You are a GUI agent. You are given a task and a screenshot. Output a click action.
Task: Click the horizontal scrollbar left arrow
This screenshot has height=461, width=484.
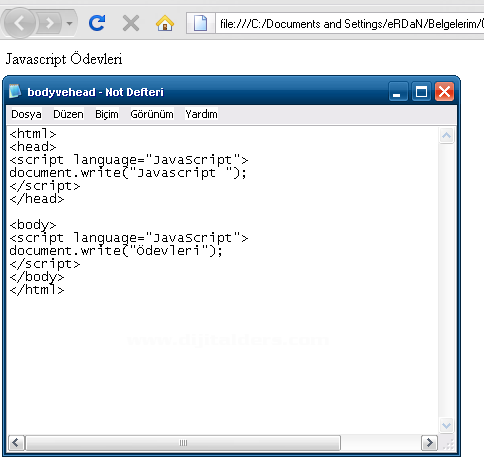tap(16, 443)
